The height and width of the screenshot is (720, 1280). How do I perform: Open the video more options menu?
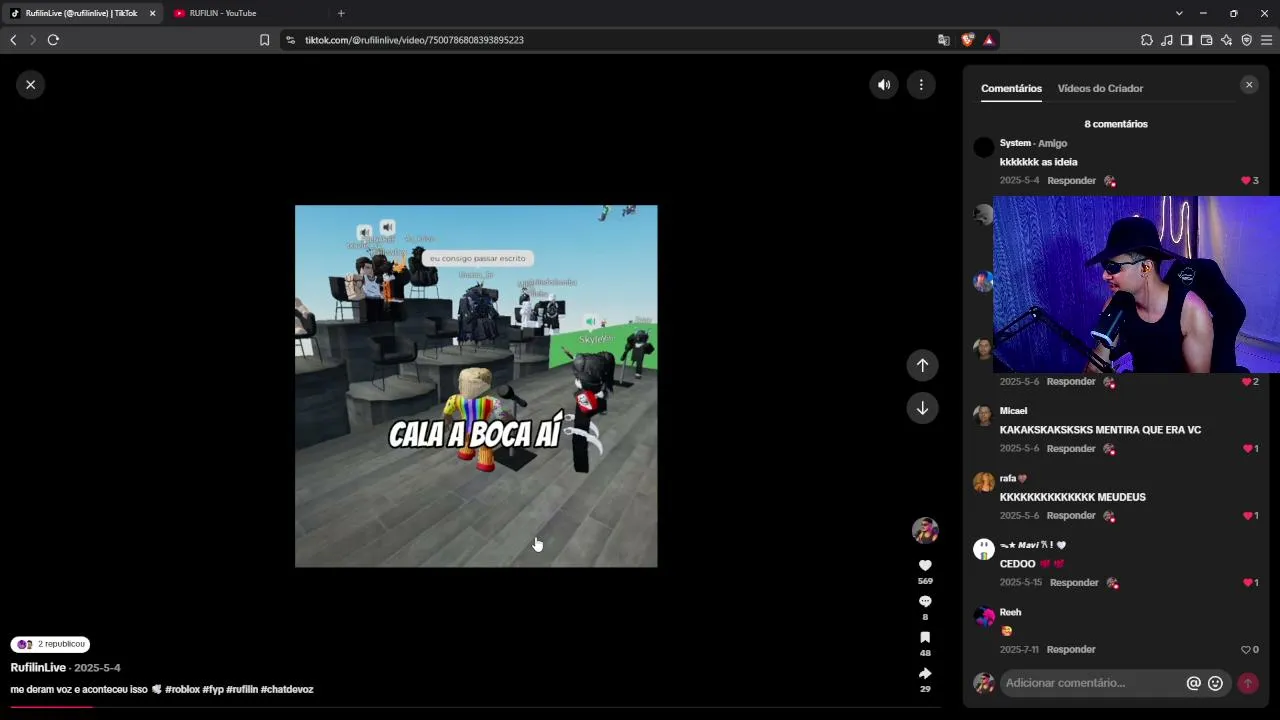pos(921,85)
